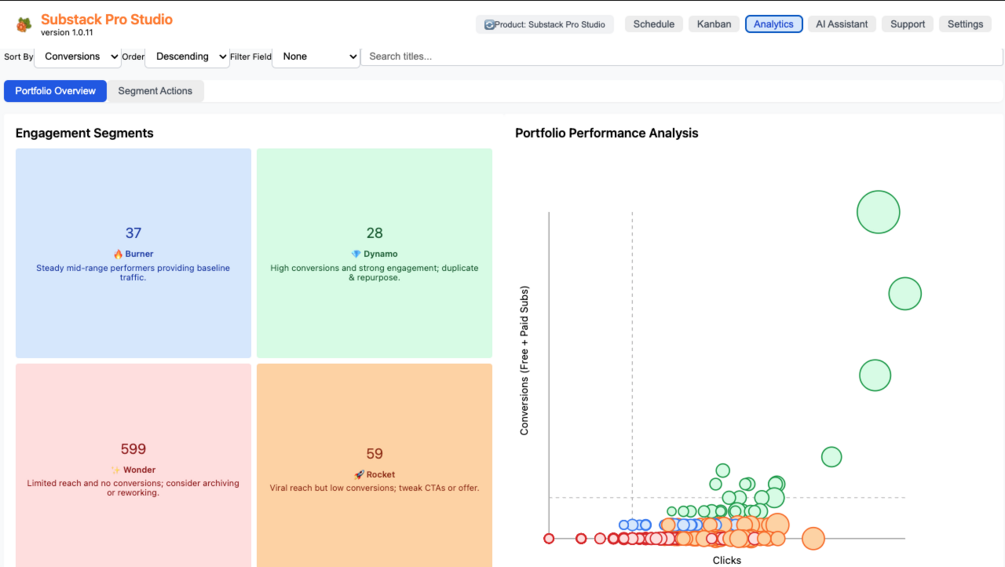Open the AI Assistant
Image resolution: width=1005 pixels, height=567 pixels.
click(841, 24)
